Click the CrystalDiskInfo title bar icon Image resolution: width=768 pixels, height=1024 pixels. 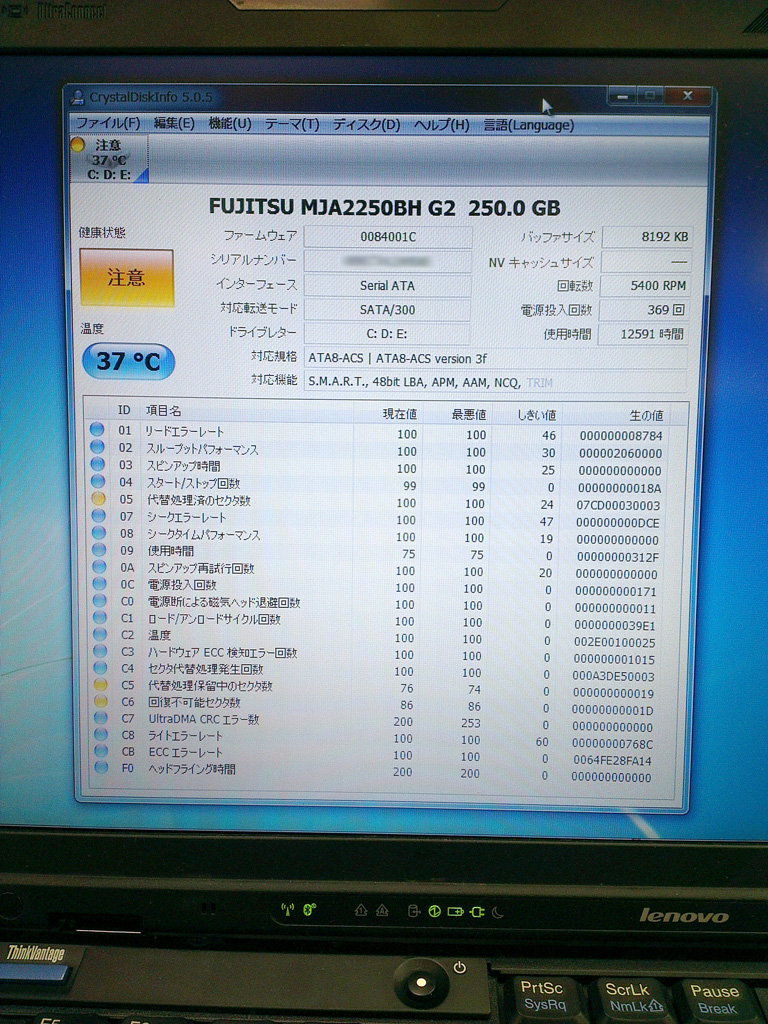(x=78, y=97)
